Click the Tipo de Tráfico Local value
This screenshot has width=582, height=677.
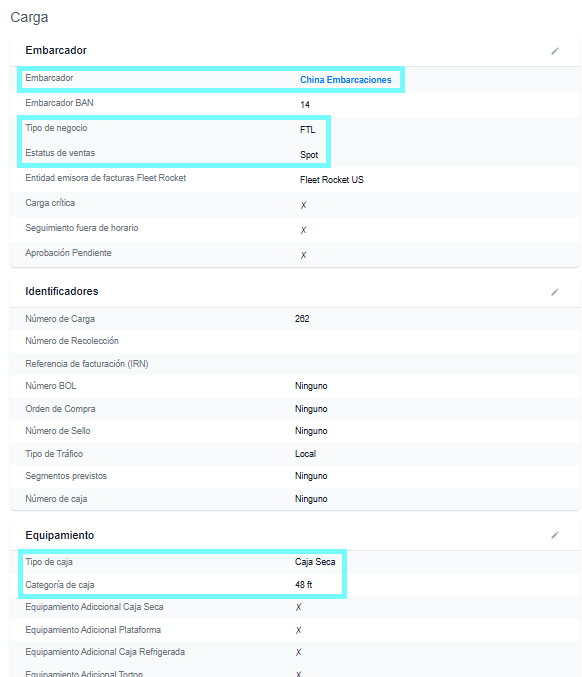click(305, 454)
